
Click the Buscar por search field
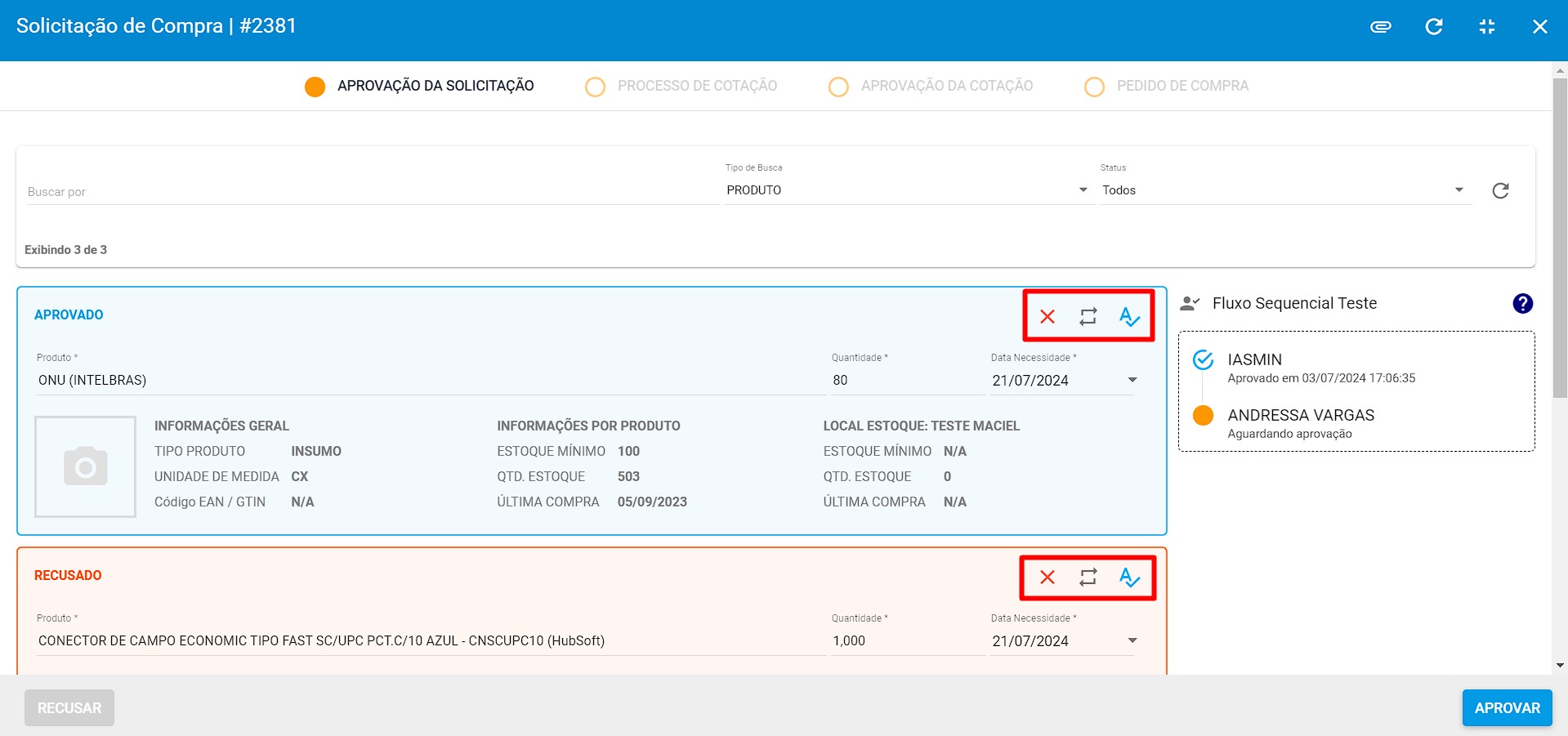pos(368,192)
